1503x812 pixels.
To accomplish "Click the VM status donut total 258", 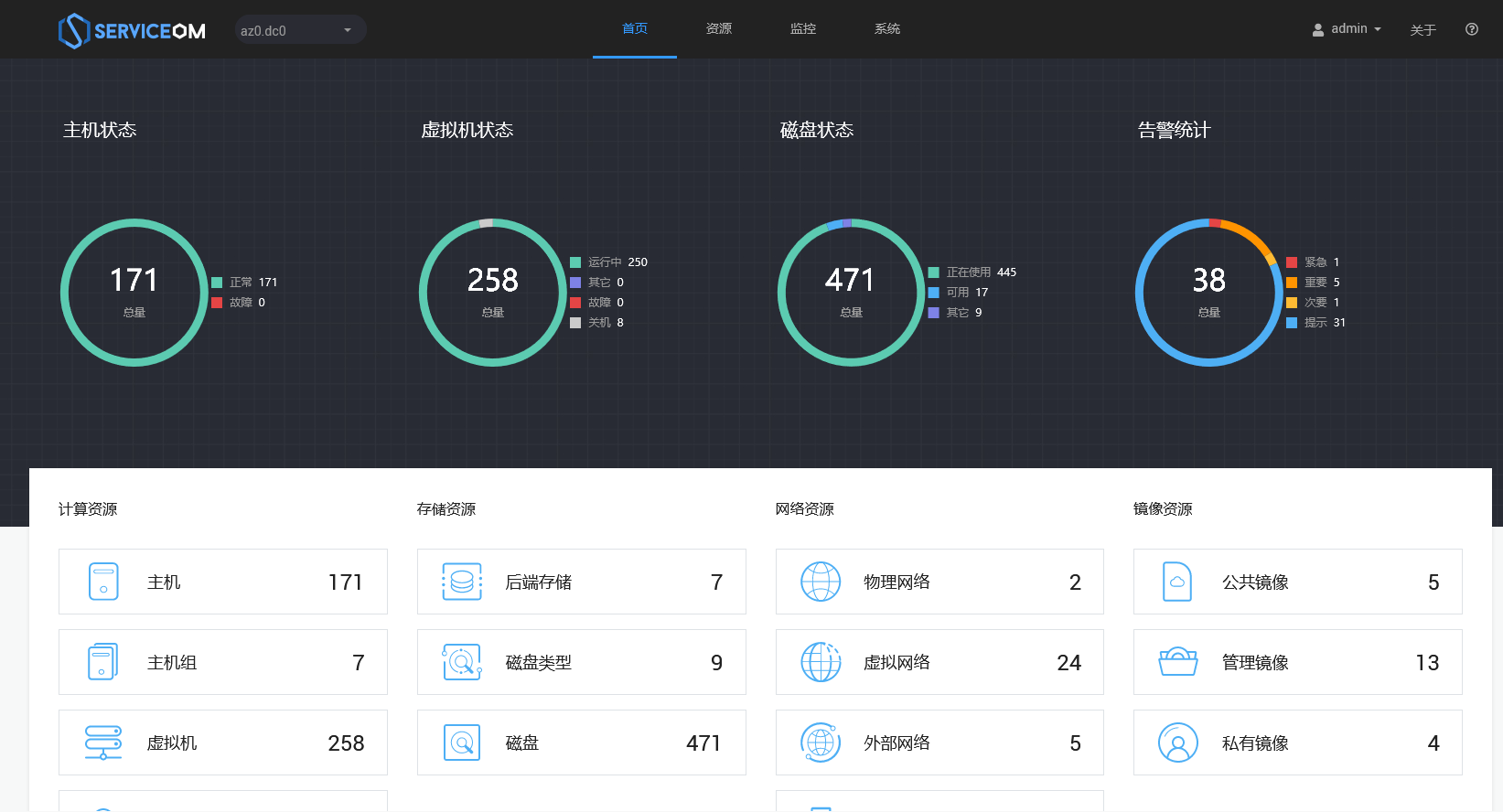I will point(493,280).
